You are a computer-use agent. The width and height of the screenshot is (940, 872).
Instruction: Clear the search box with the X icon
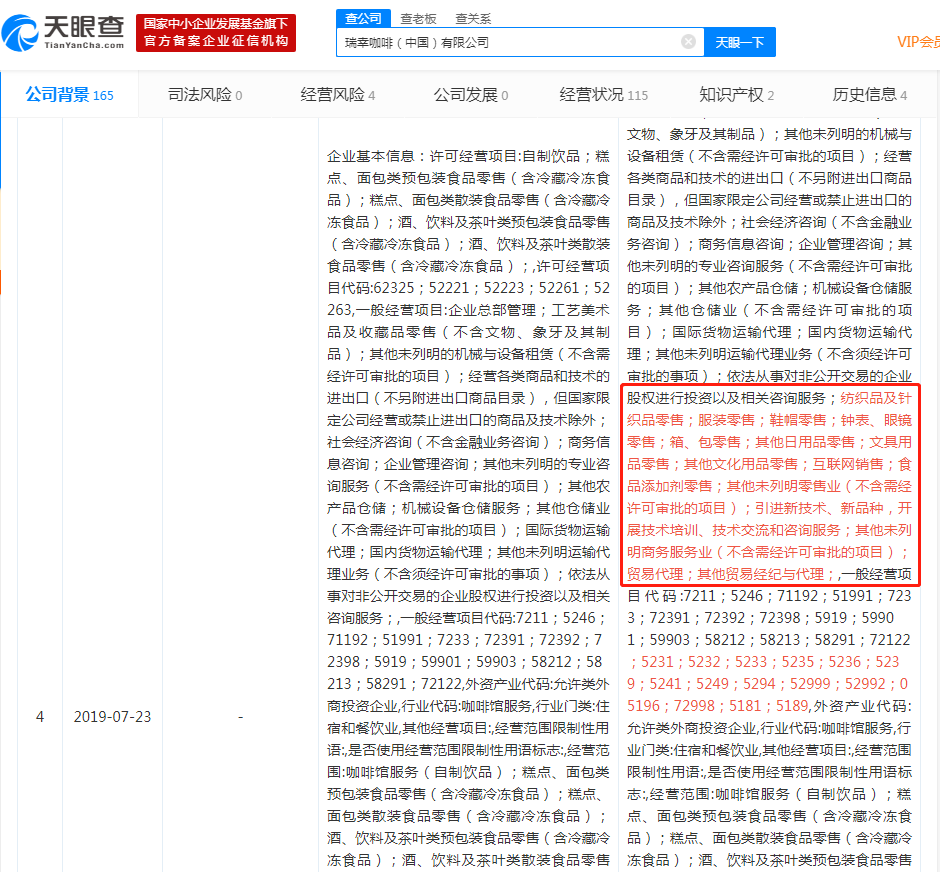click(688, 41)
